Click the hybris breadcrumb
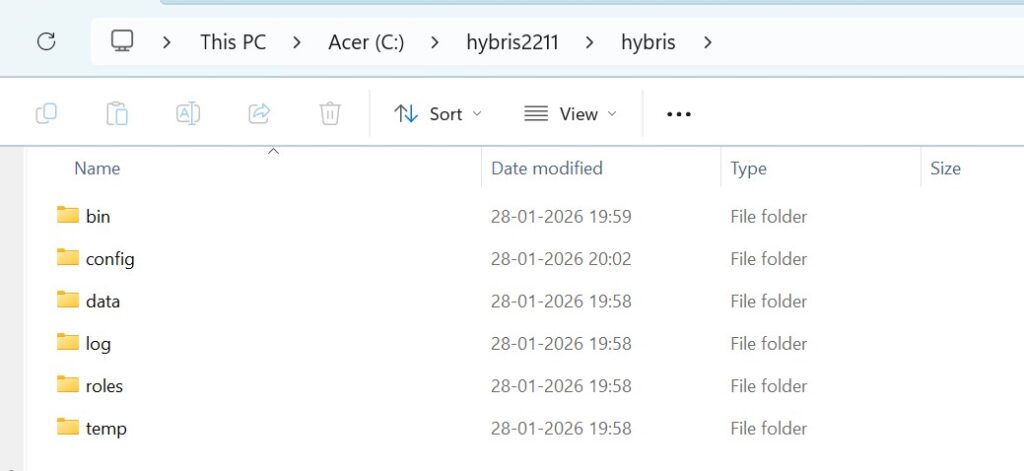Viewport: 1024px width, 471px height. point(648,42)
